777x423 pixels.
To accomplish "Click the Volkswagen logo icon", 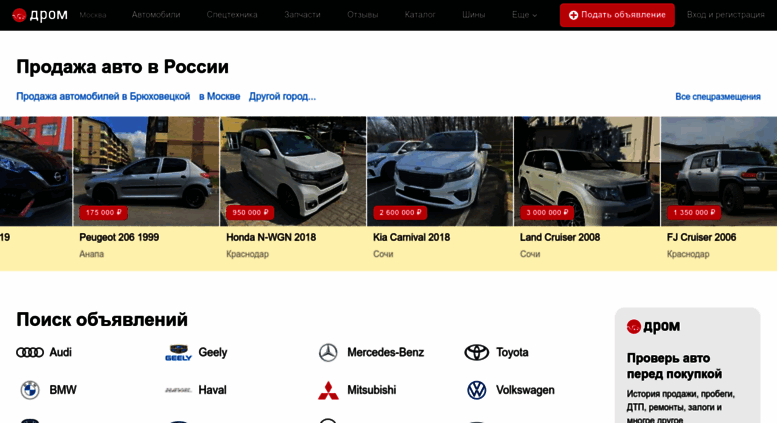I will click(477, 390).
